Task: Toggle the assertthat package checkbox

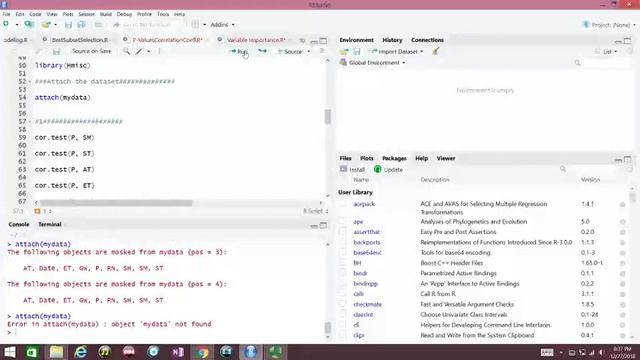Action: [x=343, y=232]
